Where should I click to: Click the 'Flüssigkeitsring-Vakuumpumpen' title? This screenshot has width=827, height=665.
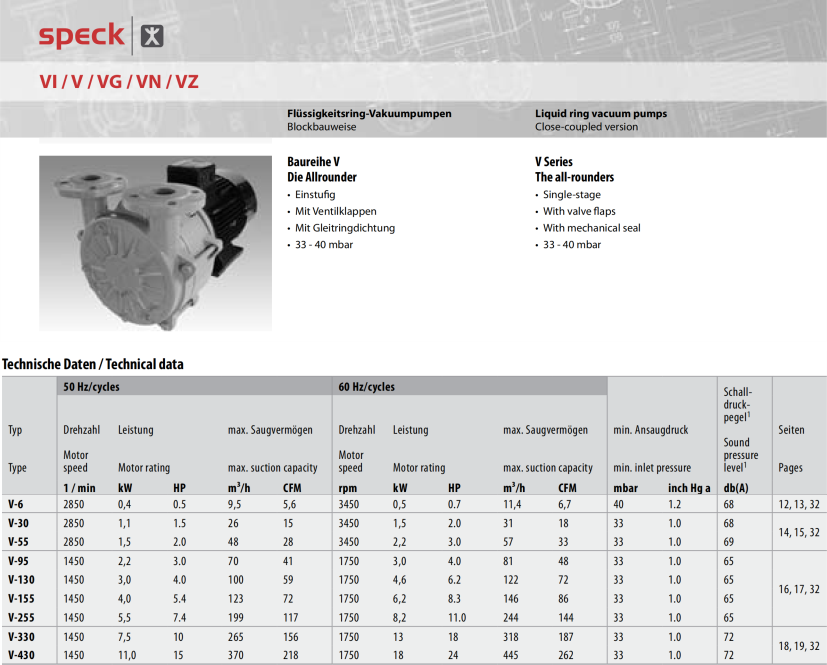click(369, 114)
